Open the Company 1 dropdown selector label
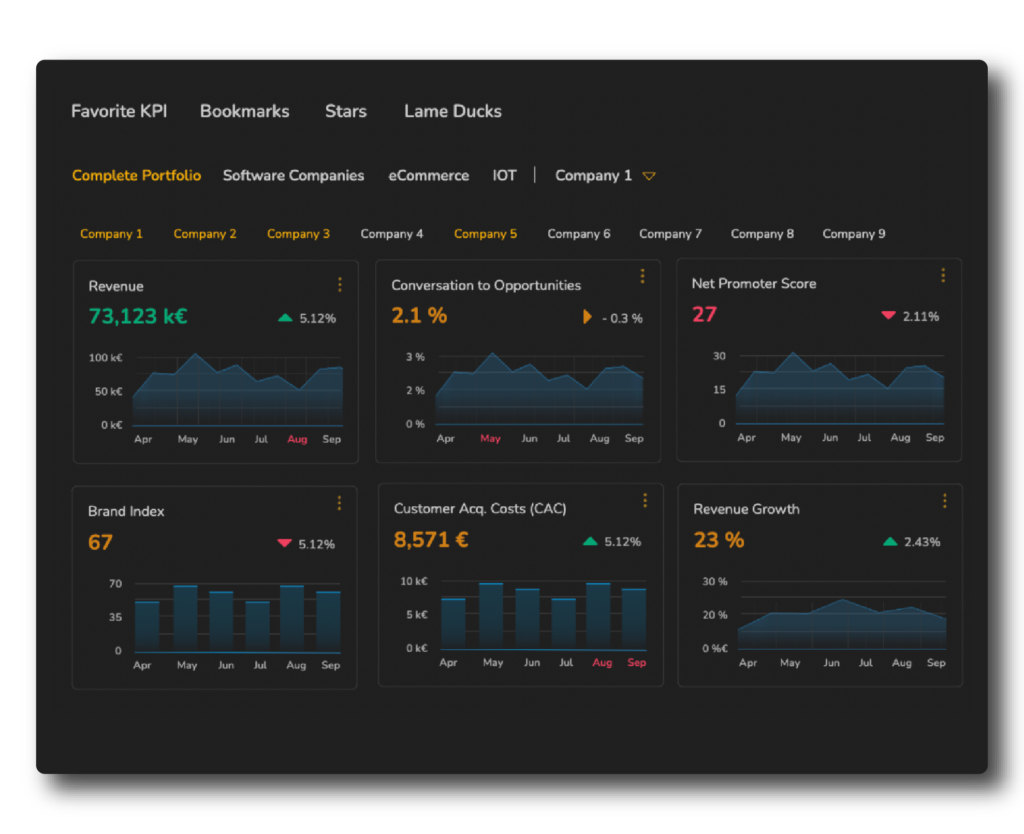Image resolution: width=1024 pixels, height=834 pixels. 593,175
